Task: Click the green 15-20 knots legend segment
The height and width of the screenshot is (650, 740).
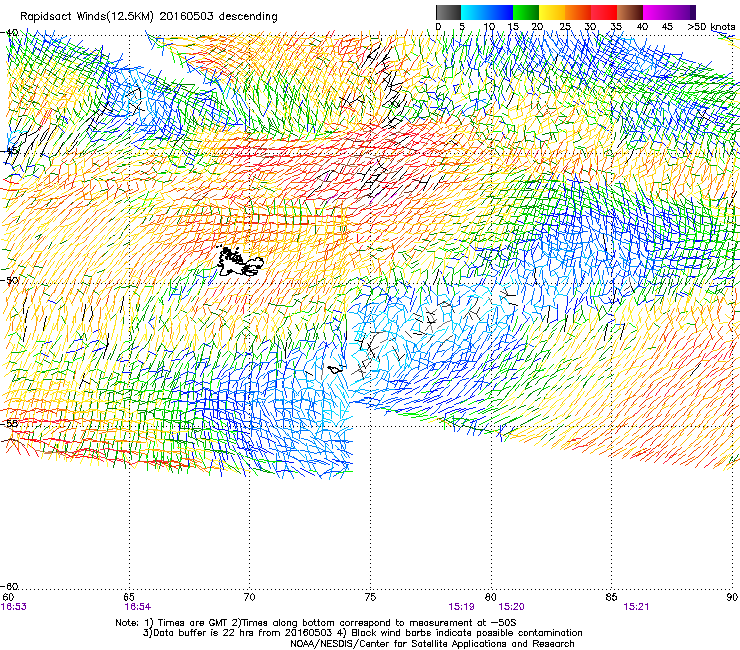Action: (x=526, y=12)
